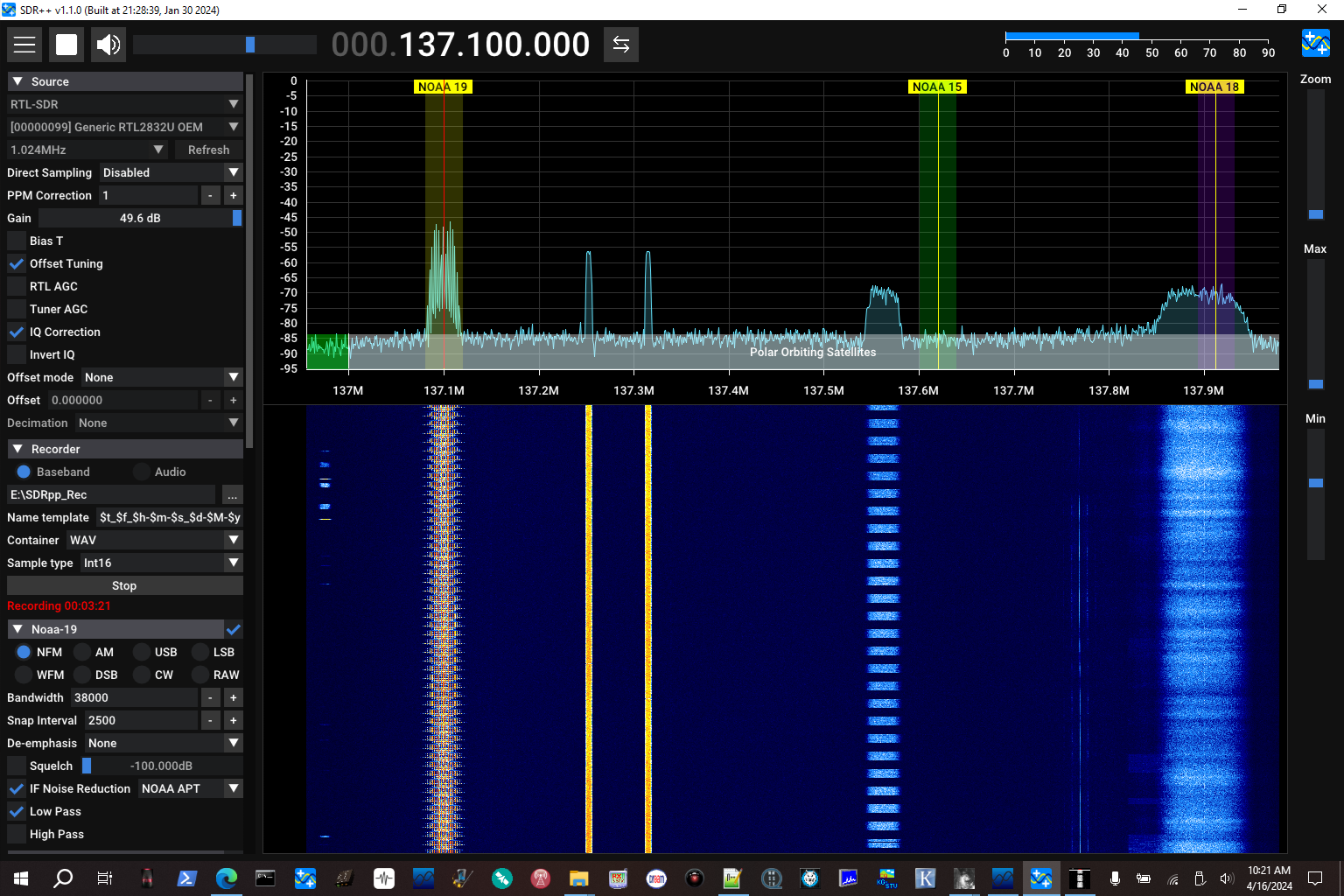Toggle the Noaa-19 enable checkbox

click(234, 629)
